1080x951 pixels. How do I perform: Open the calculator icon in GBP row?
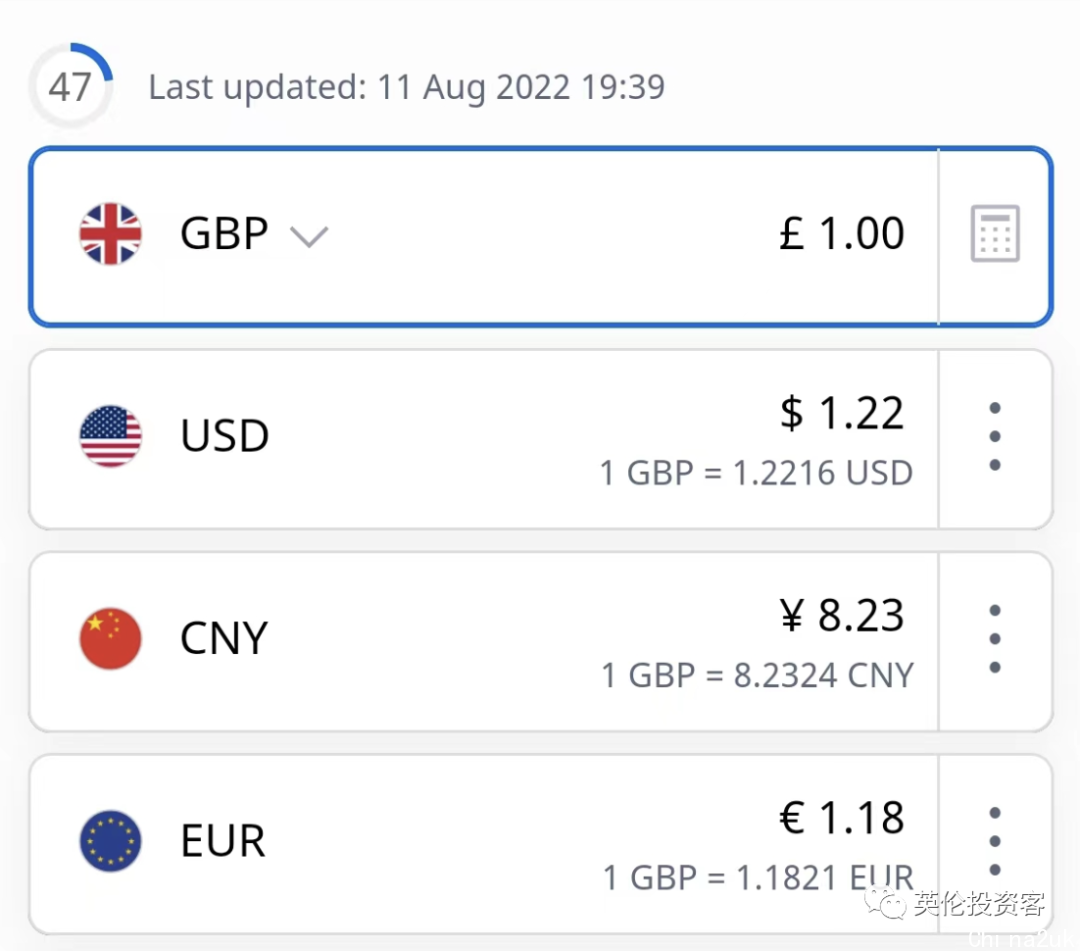pos(995,233)
